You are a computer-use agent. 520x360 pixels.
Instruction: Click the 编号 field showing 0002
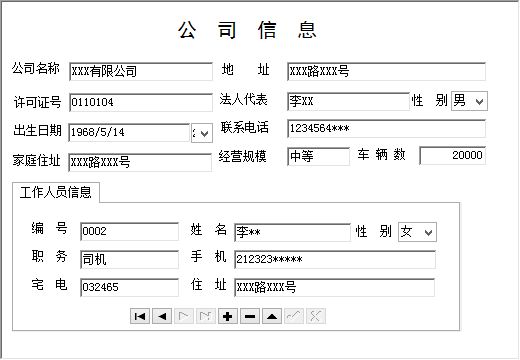point(129,232)
